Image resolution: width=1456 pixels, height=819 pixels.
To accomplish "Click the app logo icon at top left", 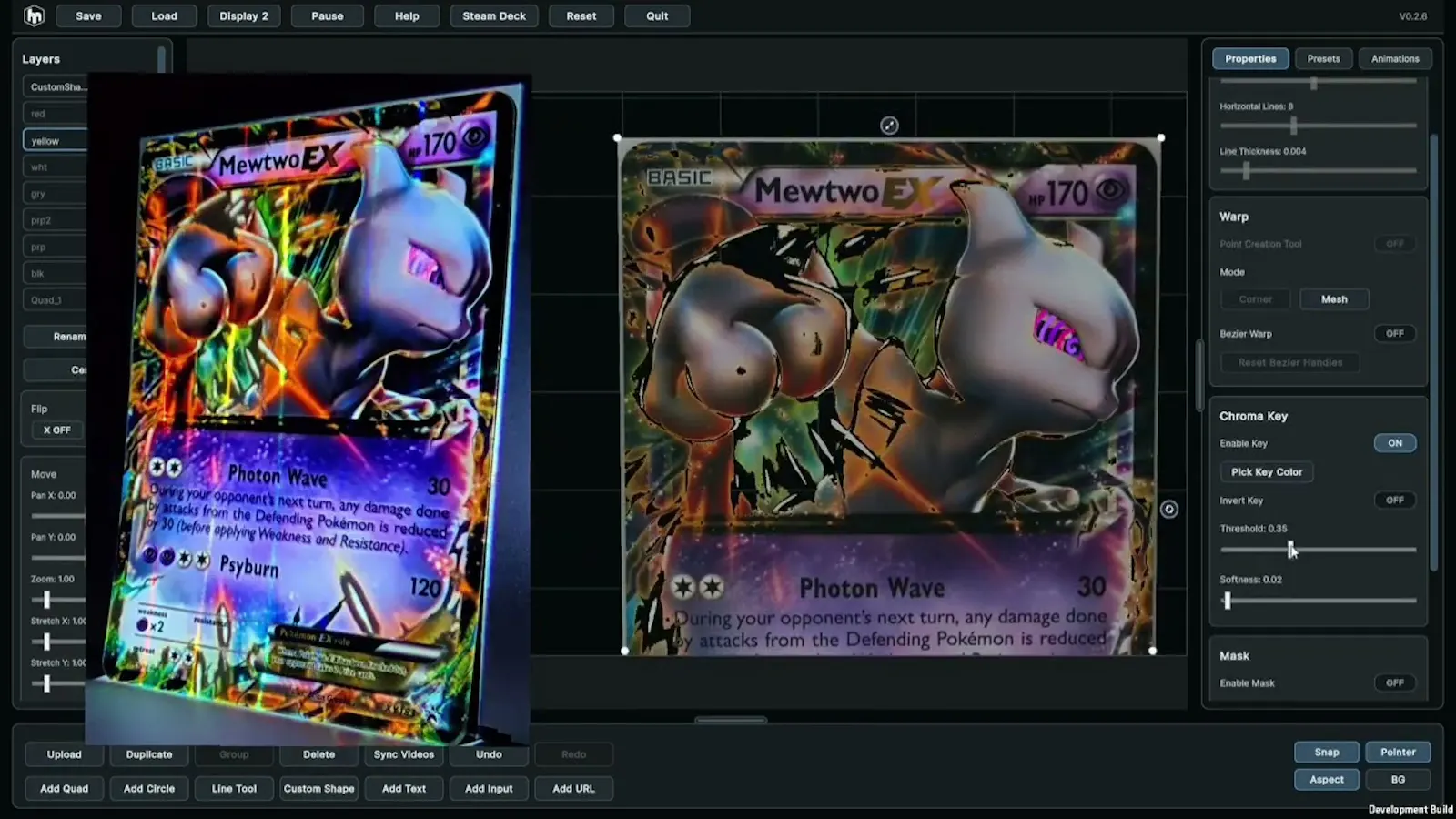I will tap(34, 15).
